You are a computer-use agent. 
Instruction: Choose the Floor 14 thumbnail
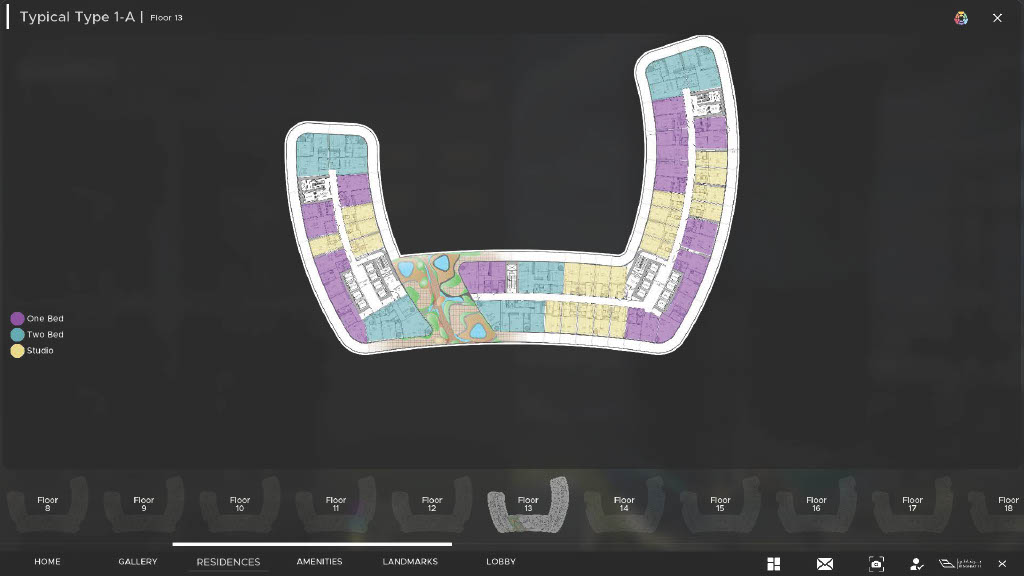pos(624,504)
